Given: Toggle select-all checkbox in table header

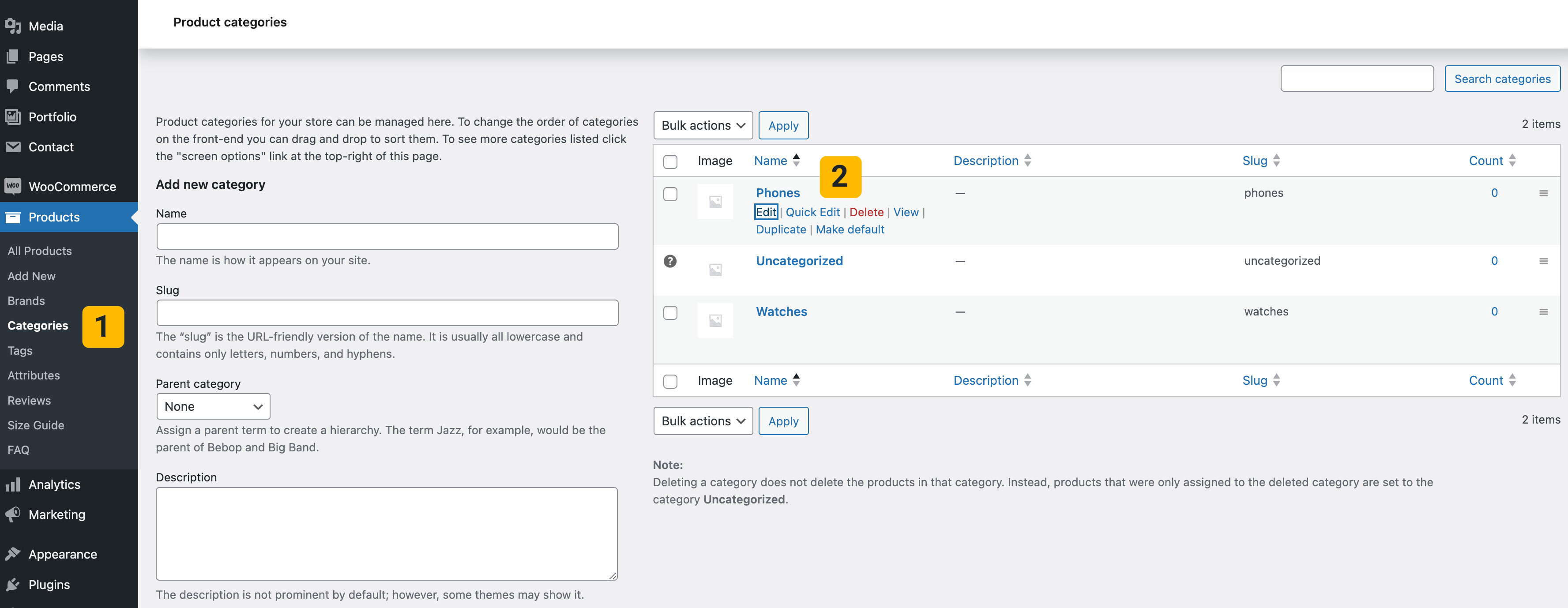Looking at the screenshot, I should [x=669, y=161].
